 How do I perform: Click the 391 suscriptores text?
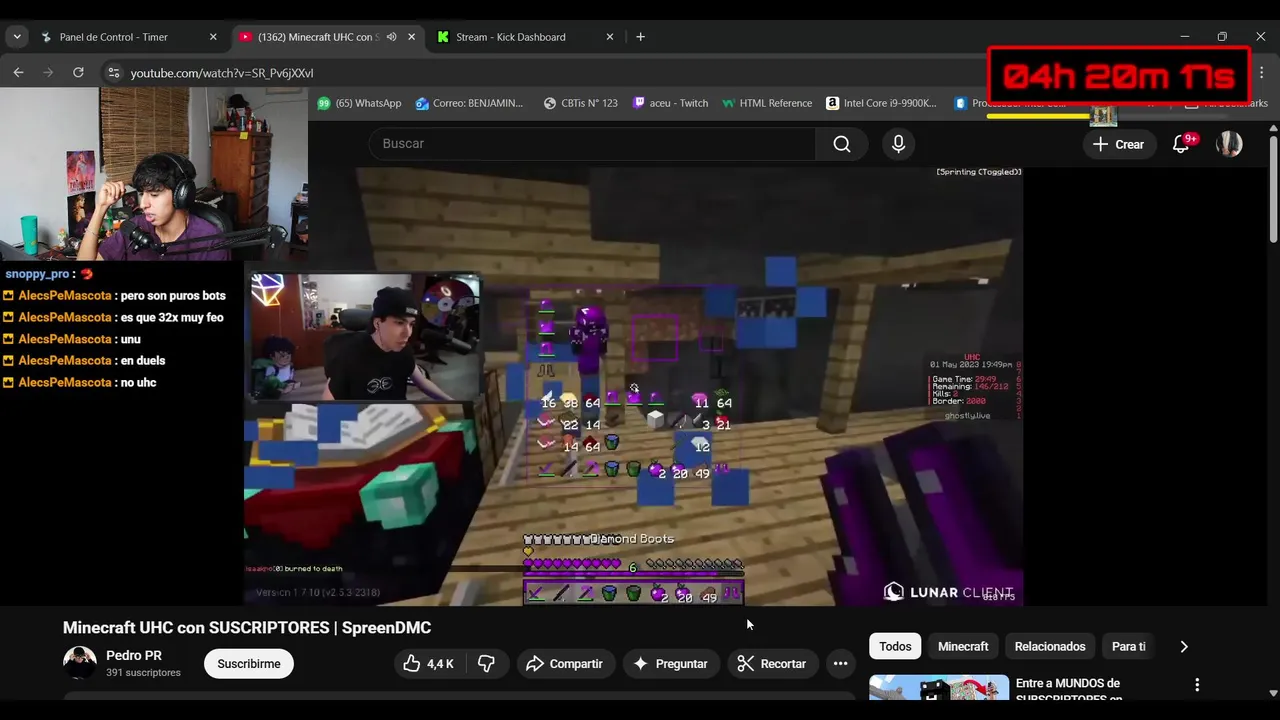(x=143, y=673)
